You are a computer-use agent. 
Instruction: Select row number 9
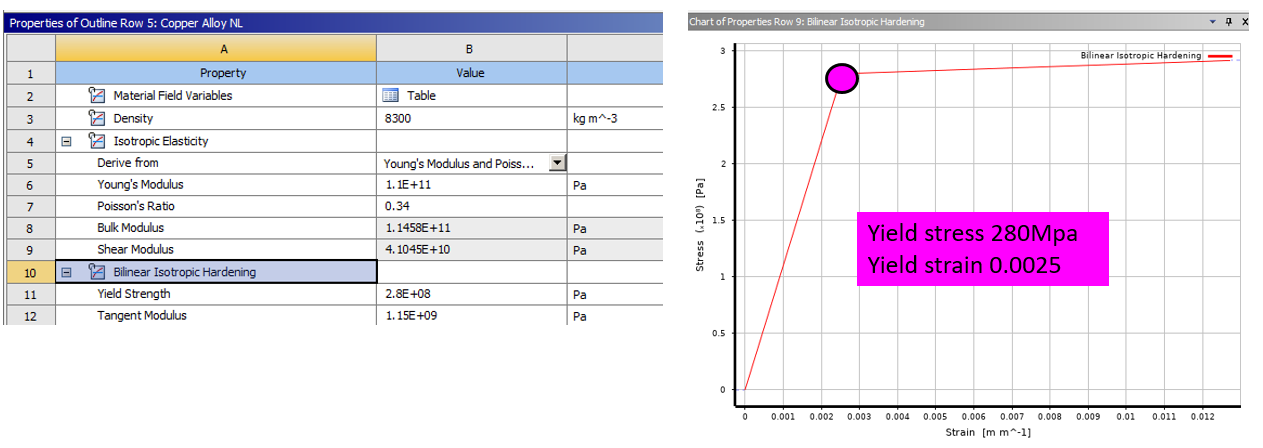point(30,250)
